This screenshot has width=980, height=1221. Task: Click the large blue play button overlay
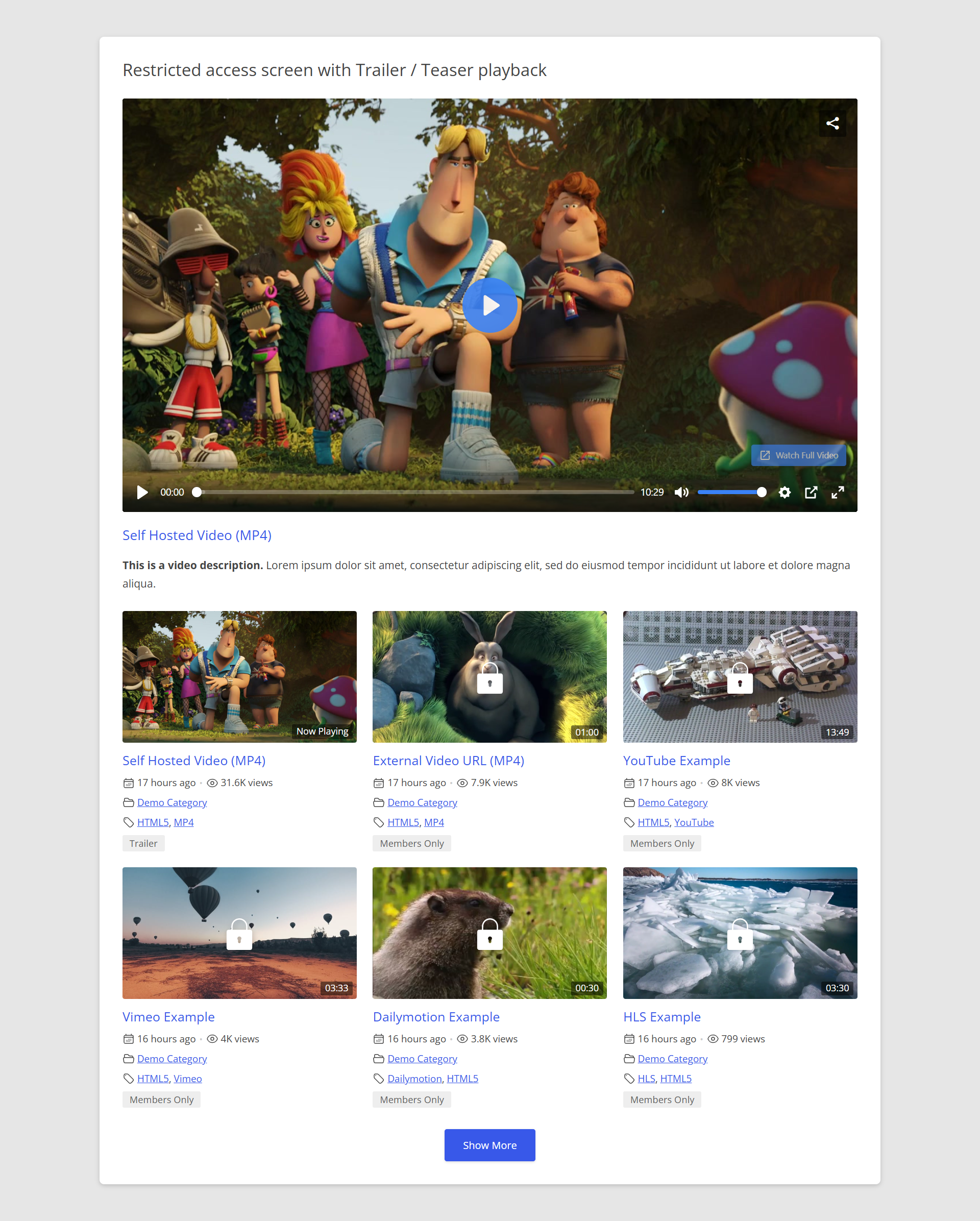click(x=489, y=305)
